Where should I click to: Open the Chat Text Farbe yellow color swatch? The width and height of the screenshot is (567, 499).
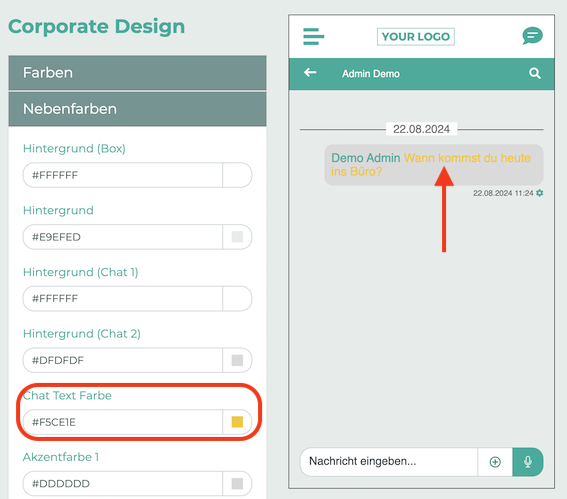pyautogui.click(x=237, y=422)
